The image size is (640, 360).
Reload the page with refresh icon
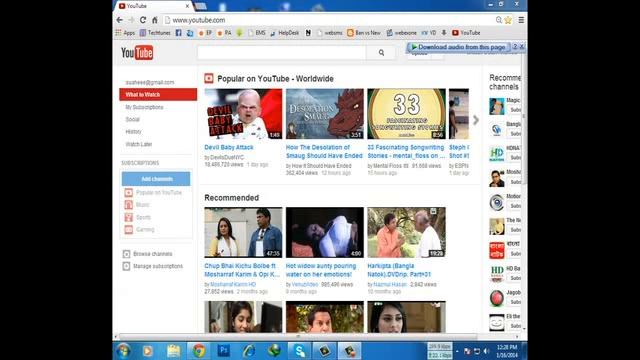143,20
